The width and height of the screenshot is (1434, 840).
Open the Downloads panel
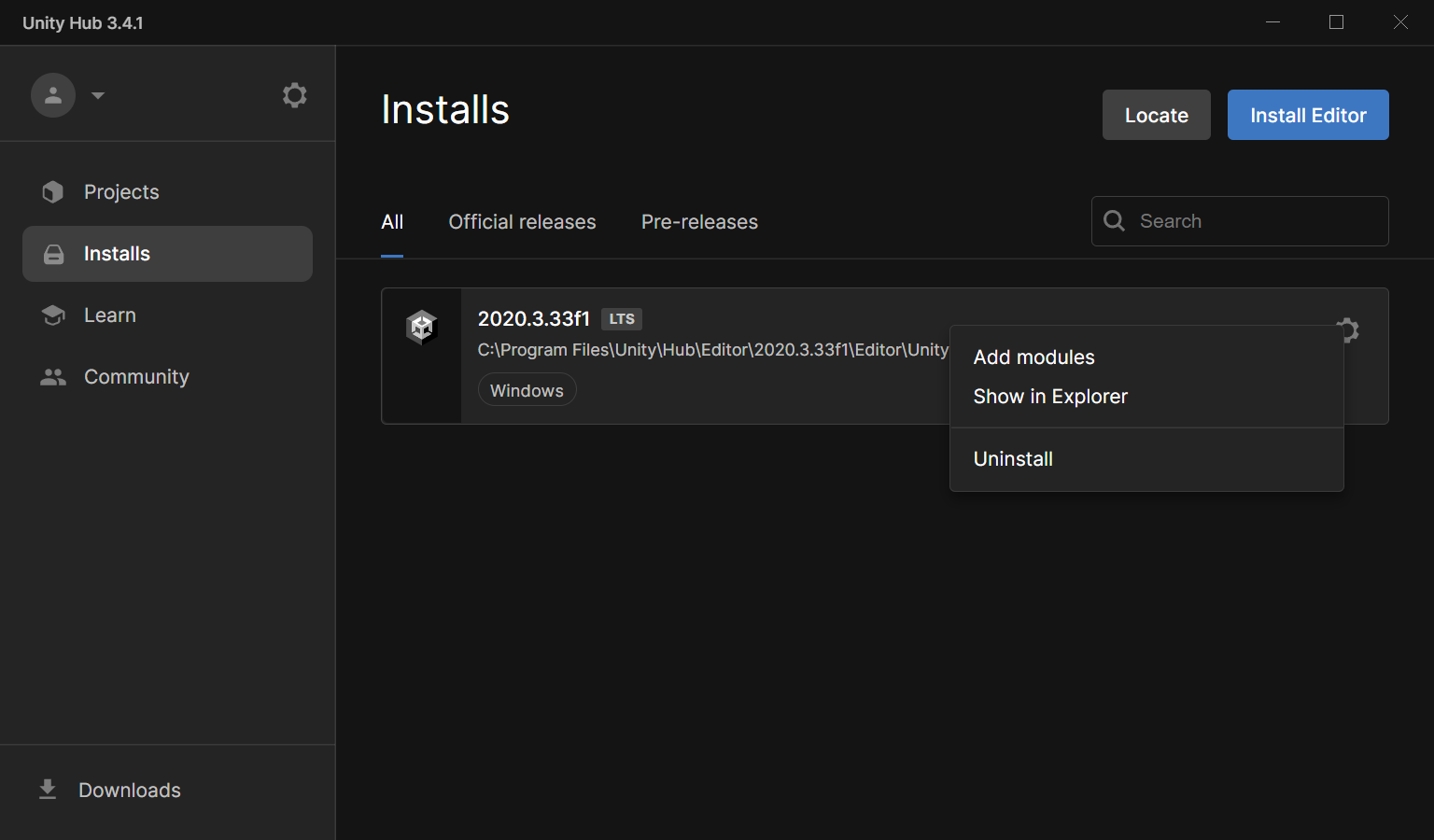click(x=130, y=791)
